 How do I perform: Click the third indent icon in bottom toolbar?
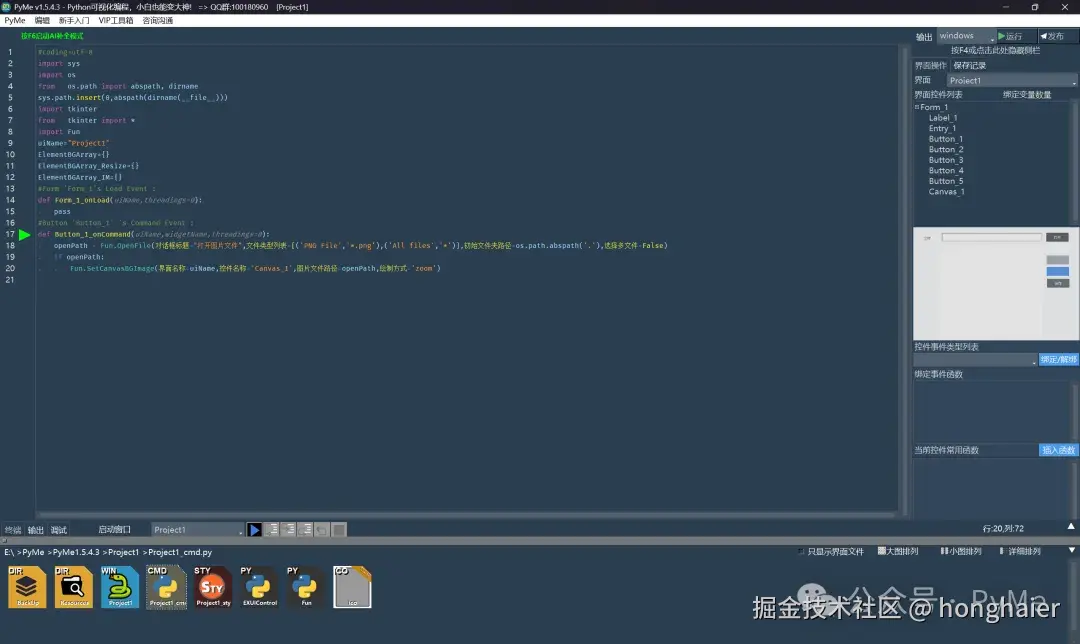pyautogui.click(x=305, y=530)
